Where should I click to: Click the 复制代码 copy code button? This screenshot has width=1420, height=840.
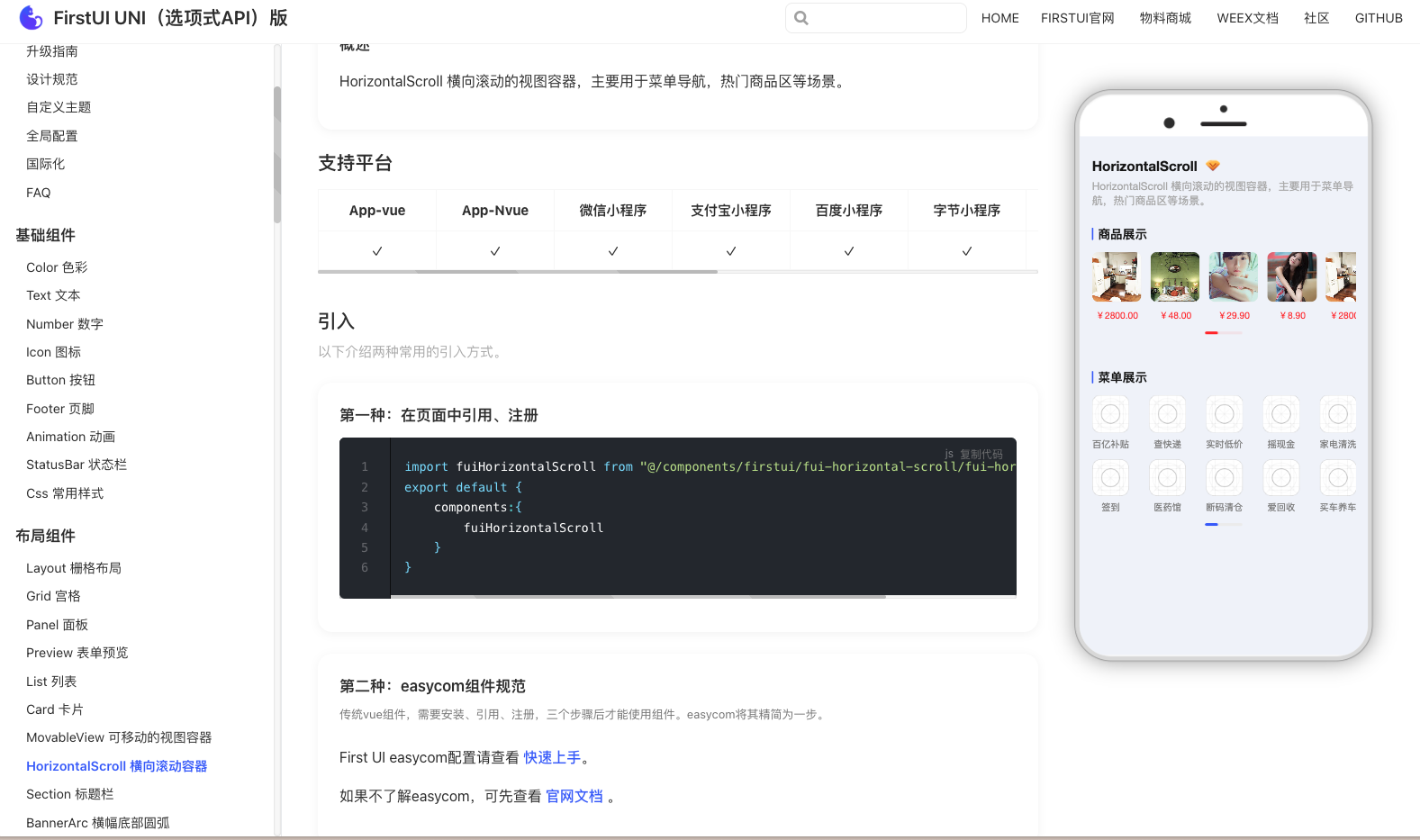[x=981, y=454]
